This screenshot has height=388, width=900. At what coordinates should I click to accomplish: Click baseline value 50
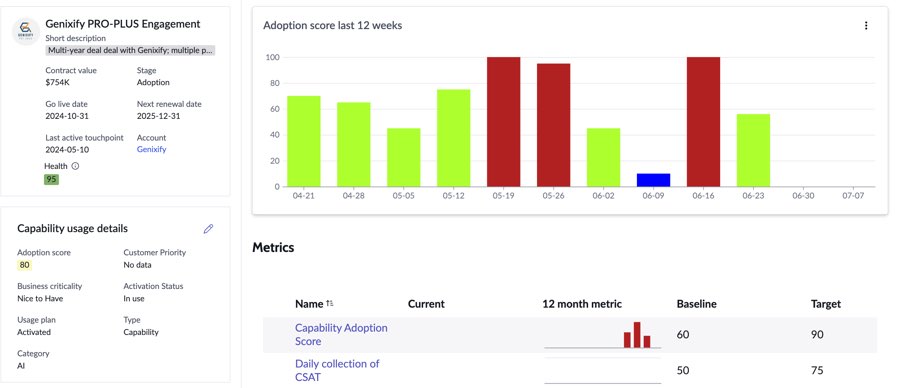[x=683, y=370]
